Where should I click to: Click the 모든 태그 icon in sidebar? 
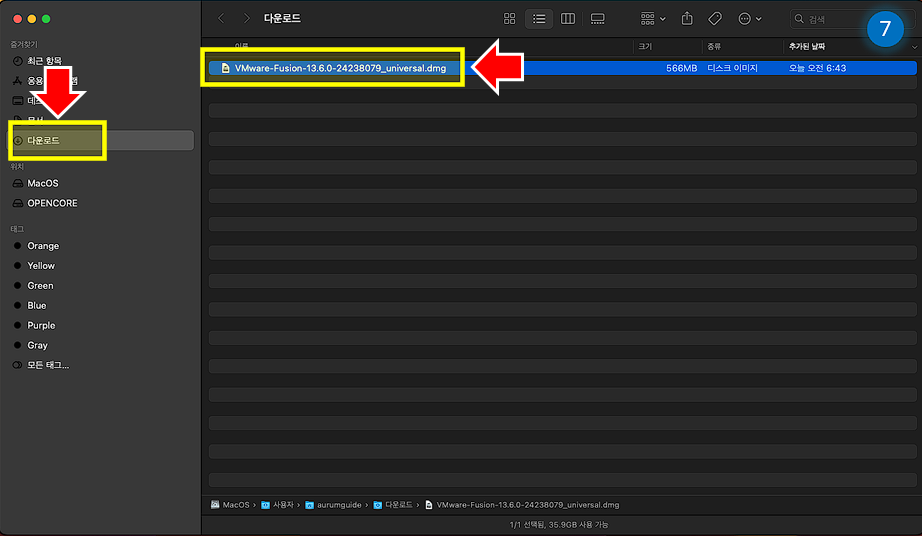point(18,366)
